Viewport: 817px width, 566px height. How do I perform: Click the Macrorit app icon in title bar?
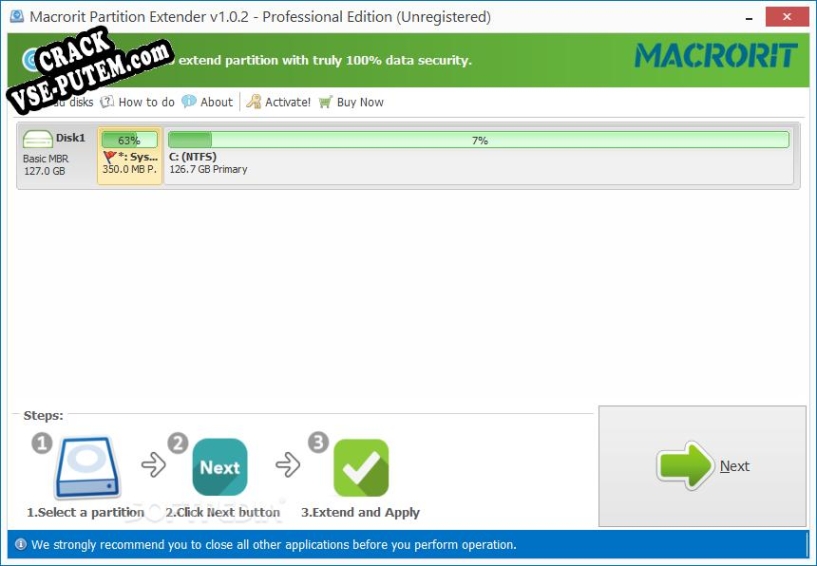[x=17, y=16]
